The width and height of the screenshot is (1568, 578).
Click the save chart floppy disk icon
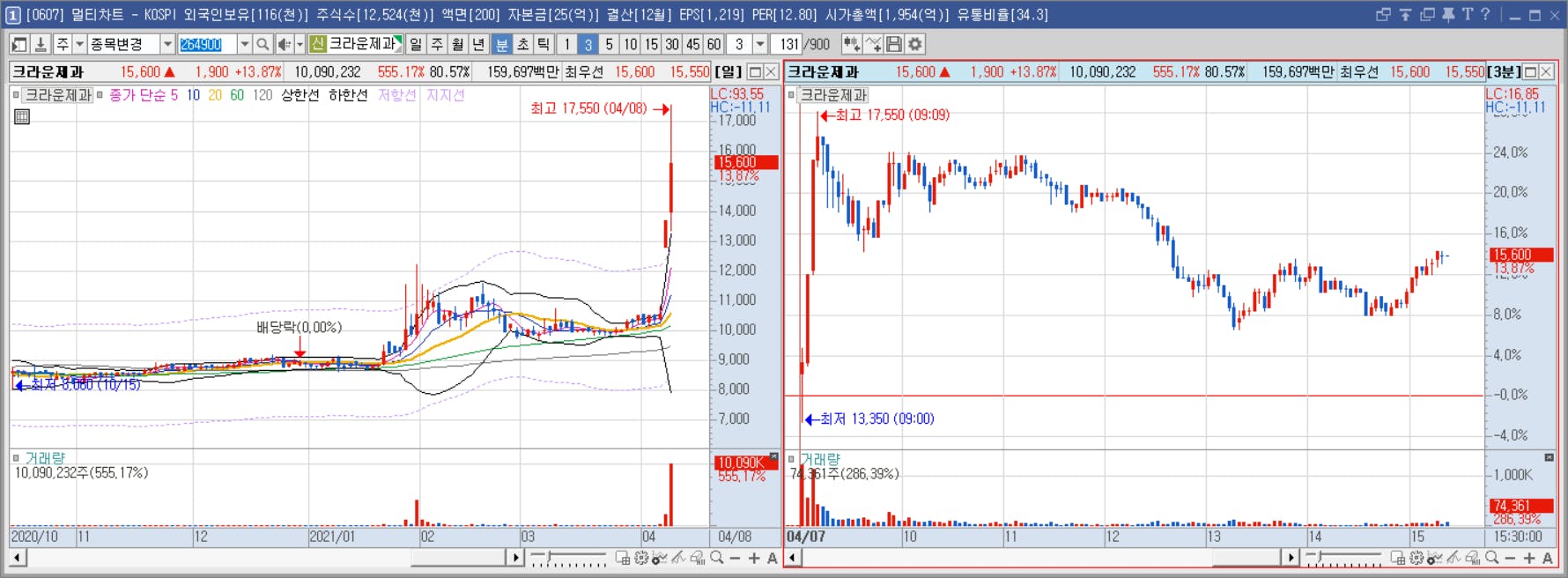[x=894, y=44]
